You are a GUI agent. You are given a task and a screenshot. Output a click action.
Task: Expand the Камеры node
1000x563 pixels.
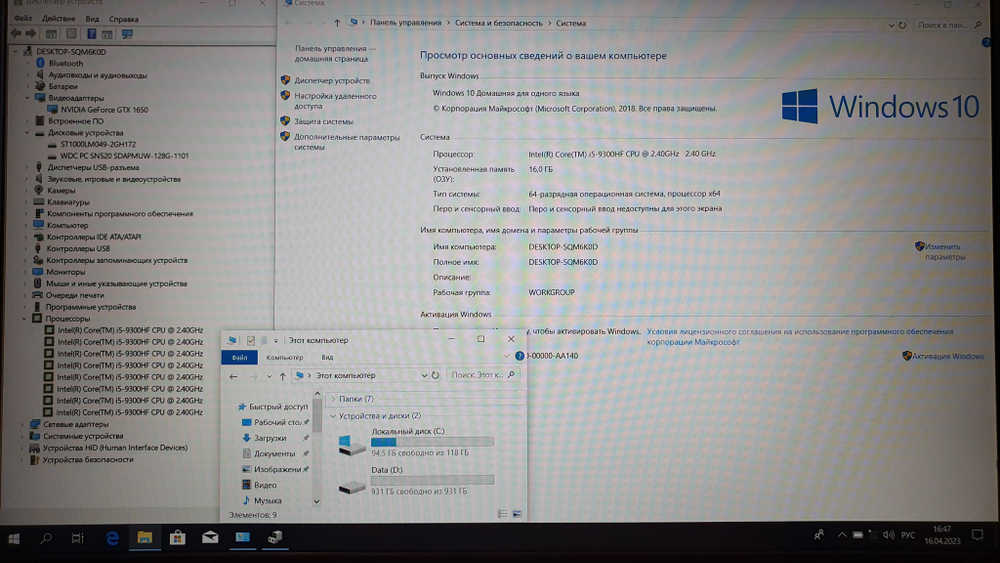[27, 190]
